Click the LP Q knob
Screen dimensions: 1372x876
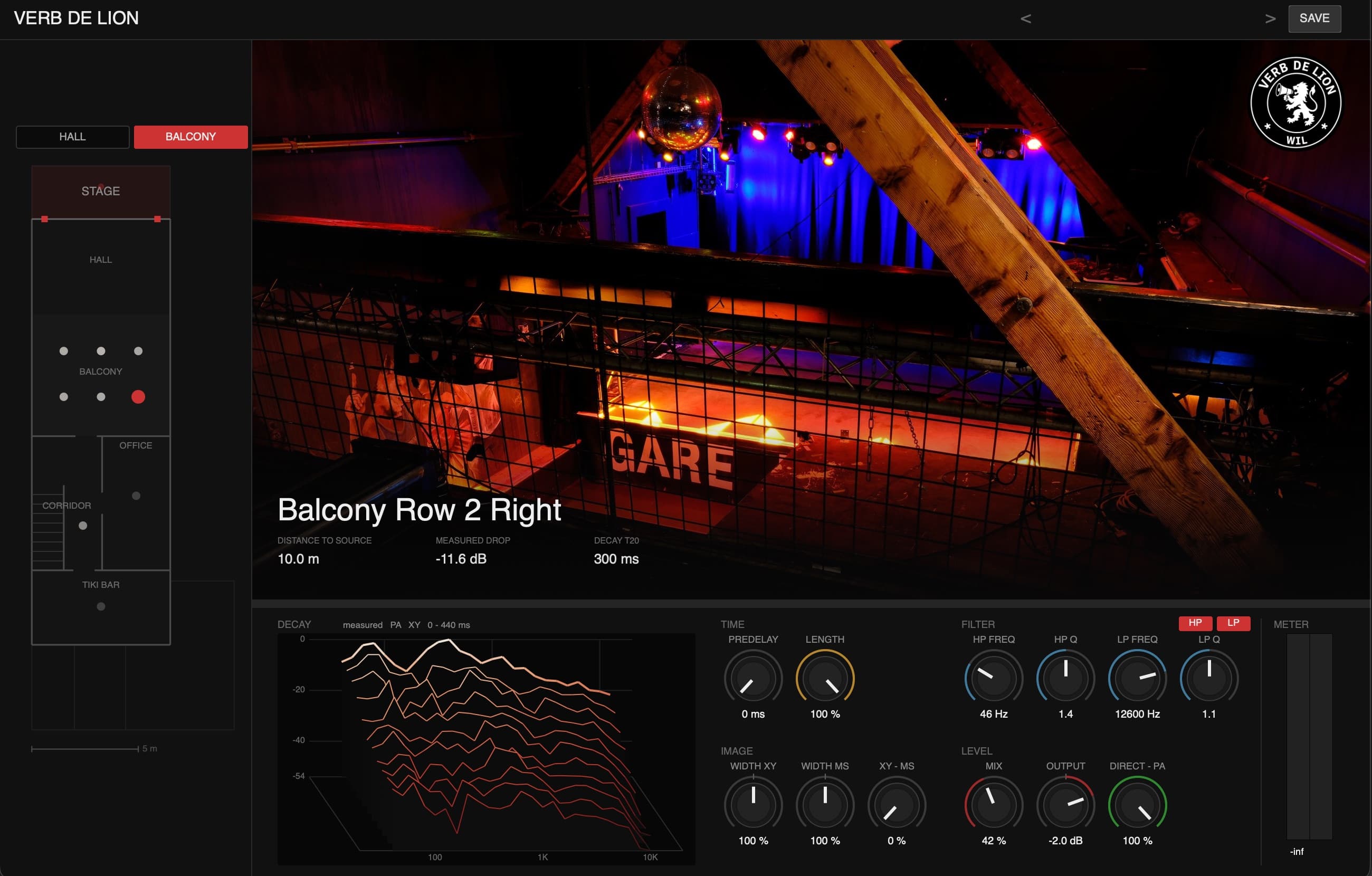[x=1209, y=678]
